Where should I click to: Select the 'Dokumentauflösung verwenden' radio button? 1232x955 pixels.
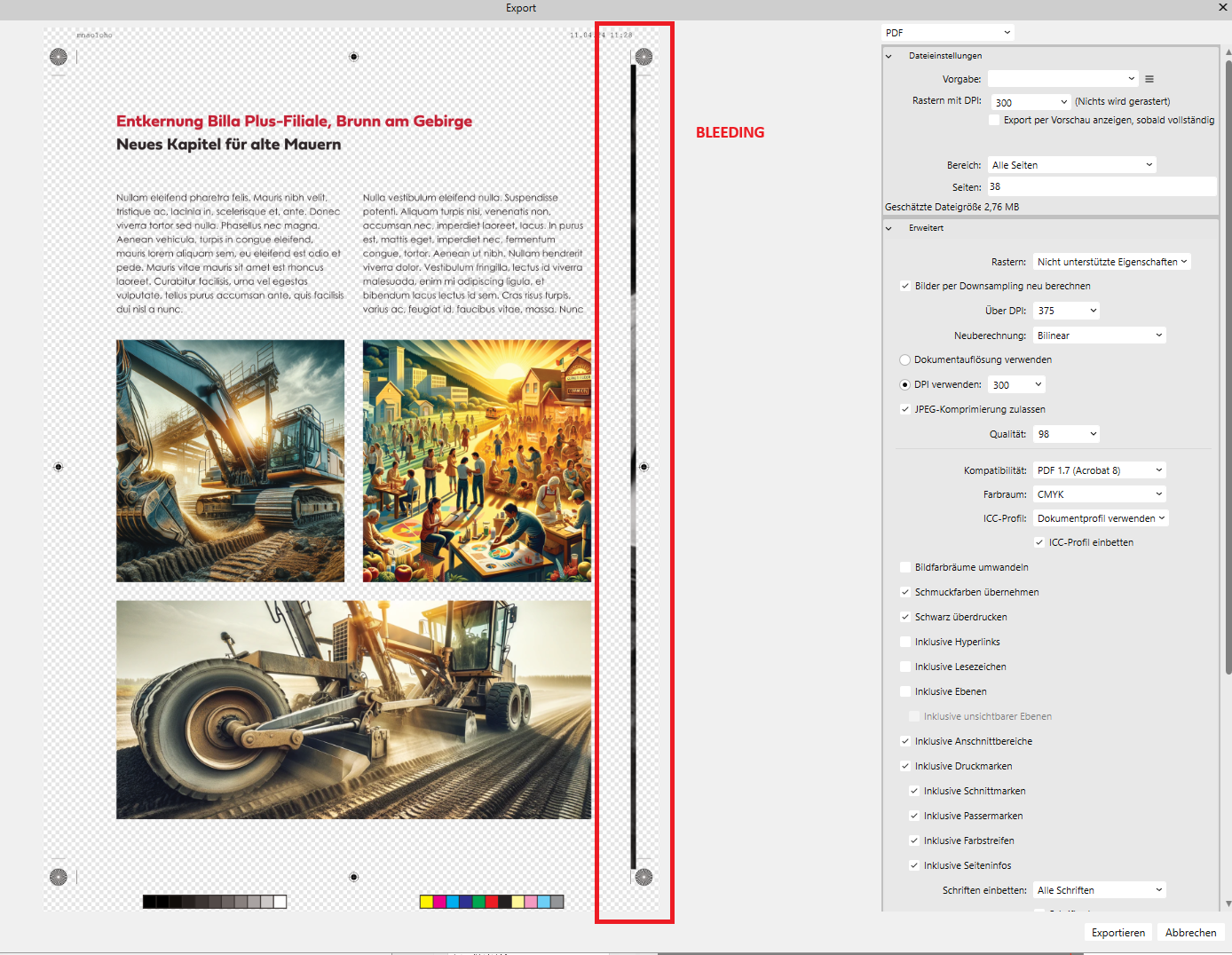point(904,359)
